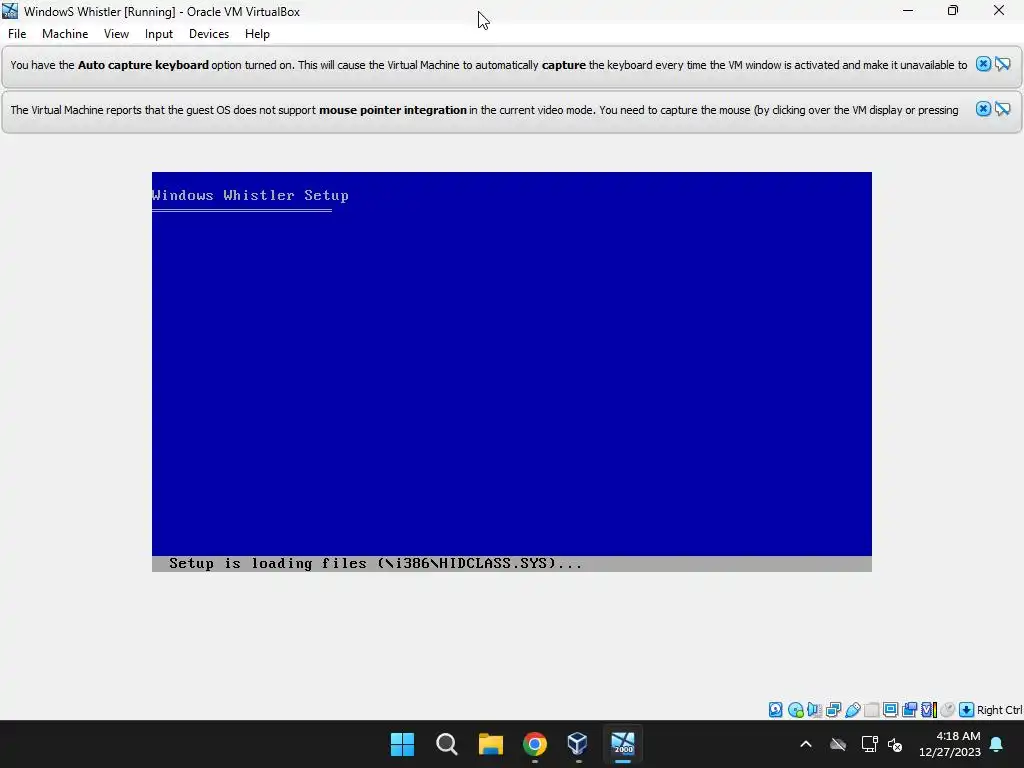The height and width of the screenshot is (768, 1024).
Task: Open the View menu
Action: click(x=116, y=34)
